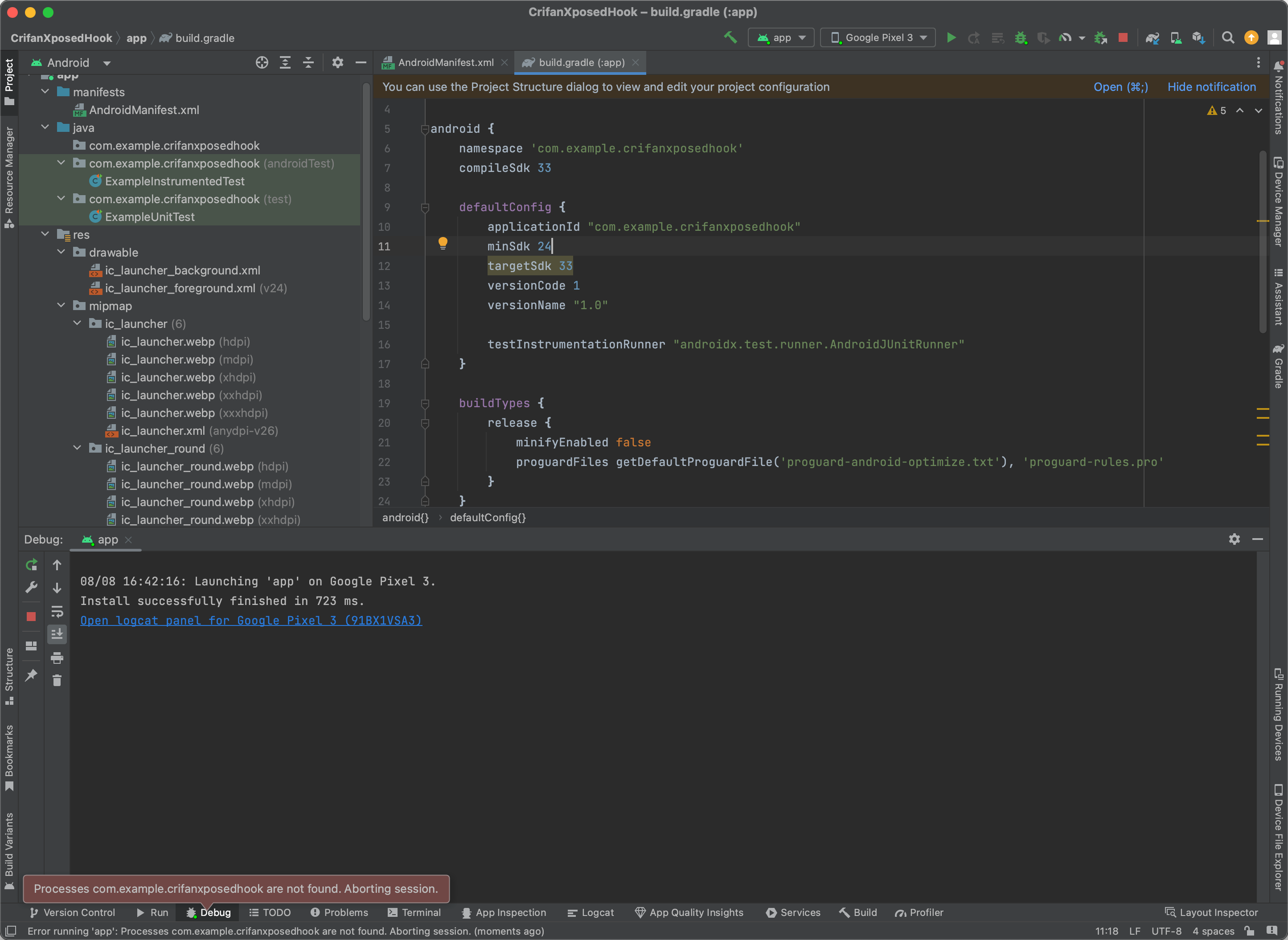The image size is (1288, 940).
Task: Click Open logcat panel for Pixel 3
Action: click(251, 620)
